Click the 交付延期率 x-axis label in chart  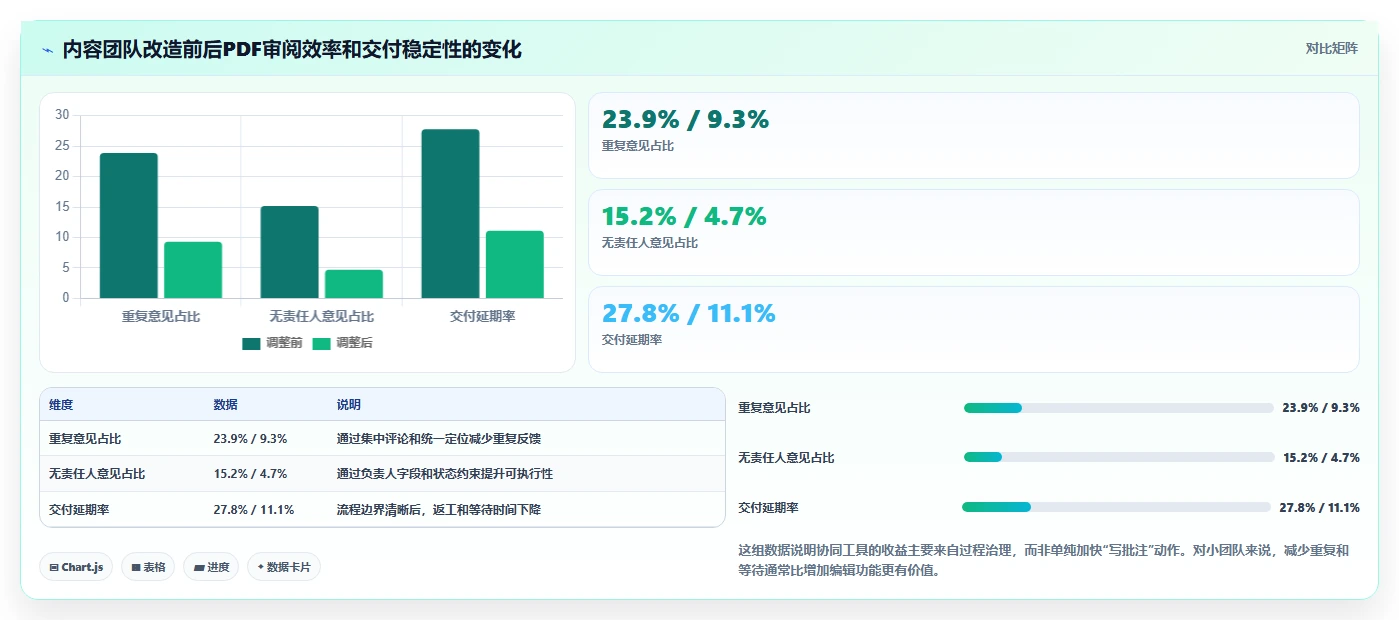pos(482,316)
